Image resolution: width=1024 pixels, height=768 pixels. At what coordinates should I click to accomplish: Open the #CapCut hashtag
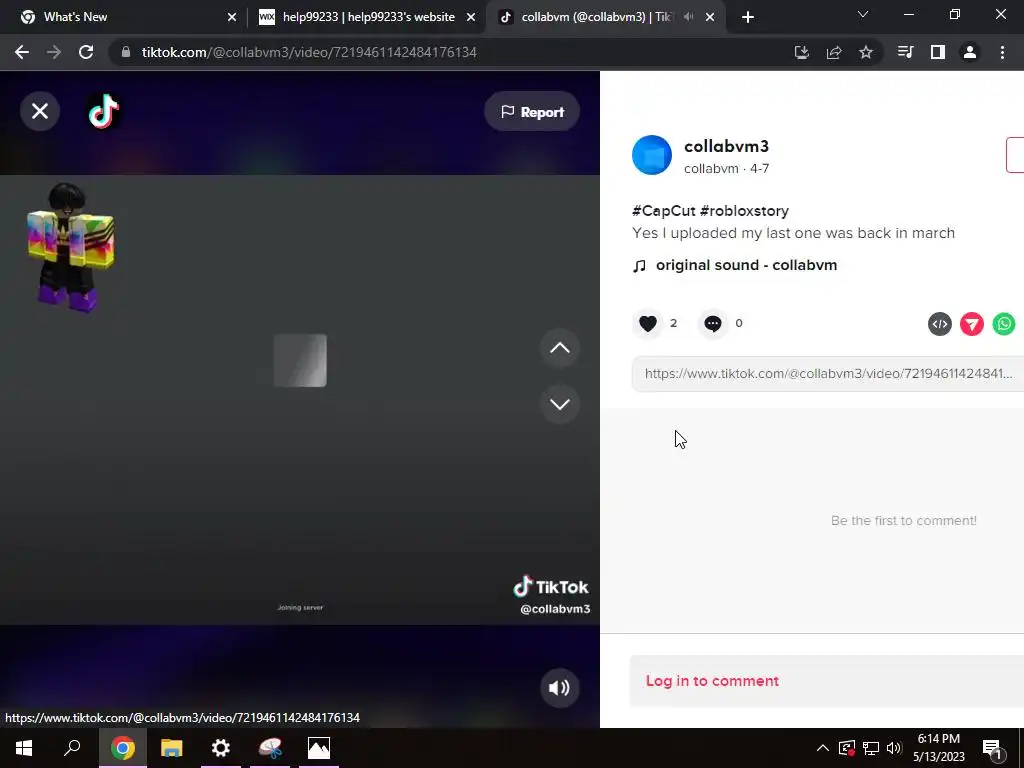(x=664, y=211)
